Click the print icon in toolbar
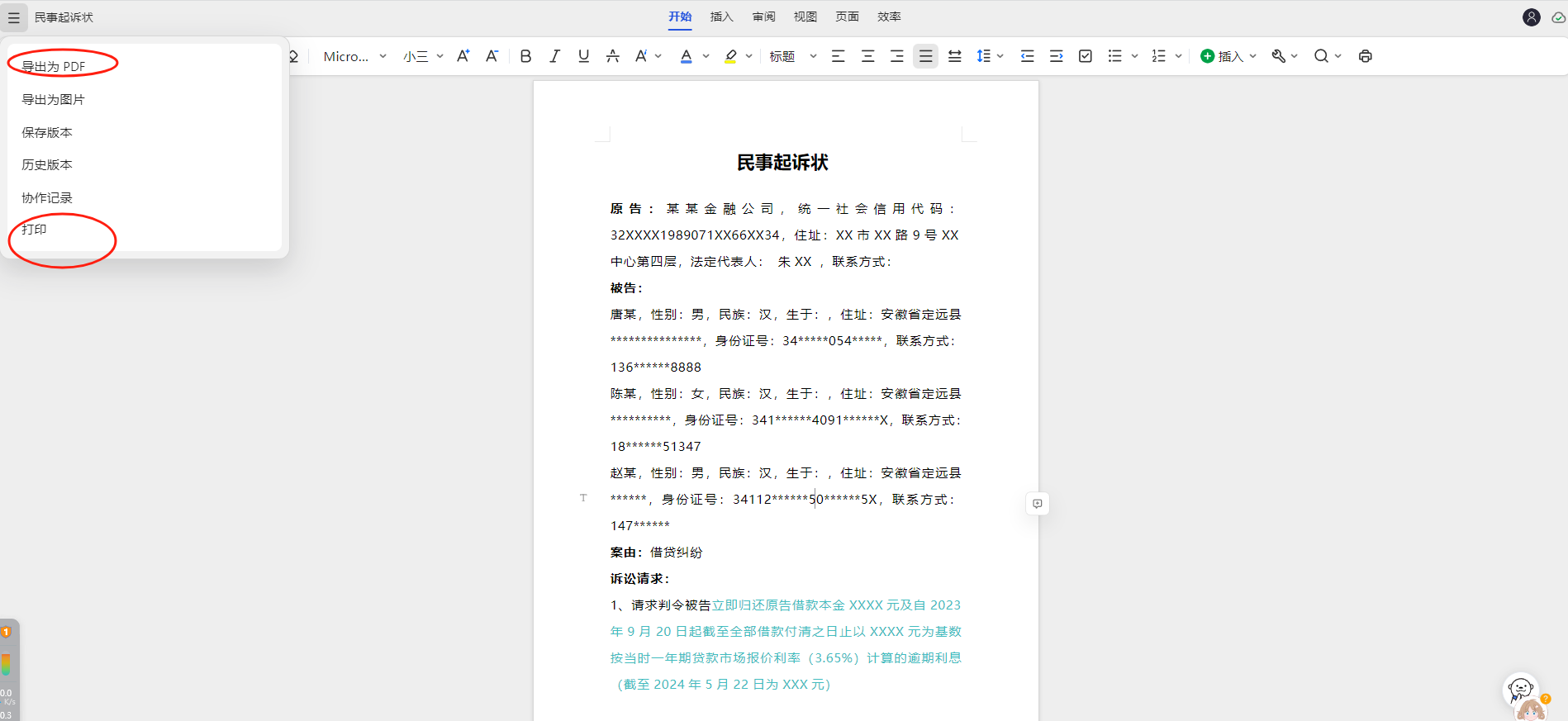The width and height of the screenshot is (1568, 721). coord(1365,56)
